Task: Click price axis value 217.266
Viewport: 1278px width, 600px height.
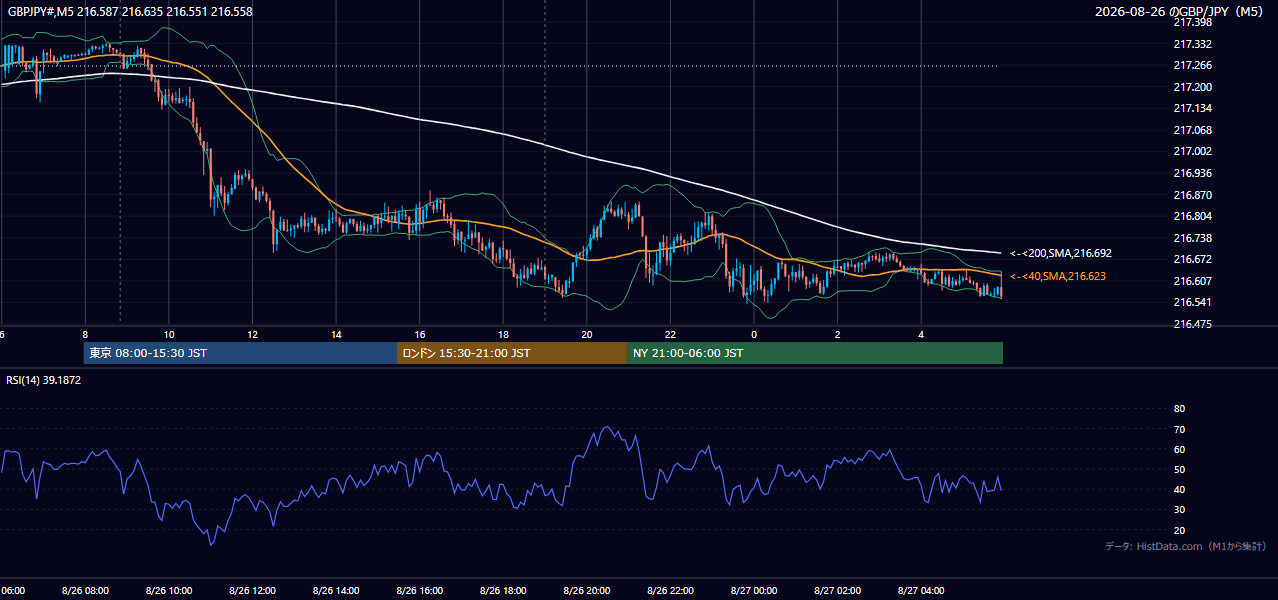Action: [x=1192, y=65]
